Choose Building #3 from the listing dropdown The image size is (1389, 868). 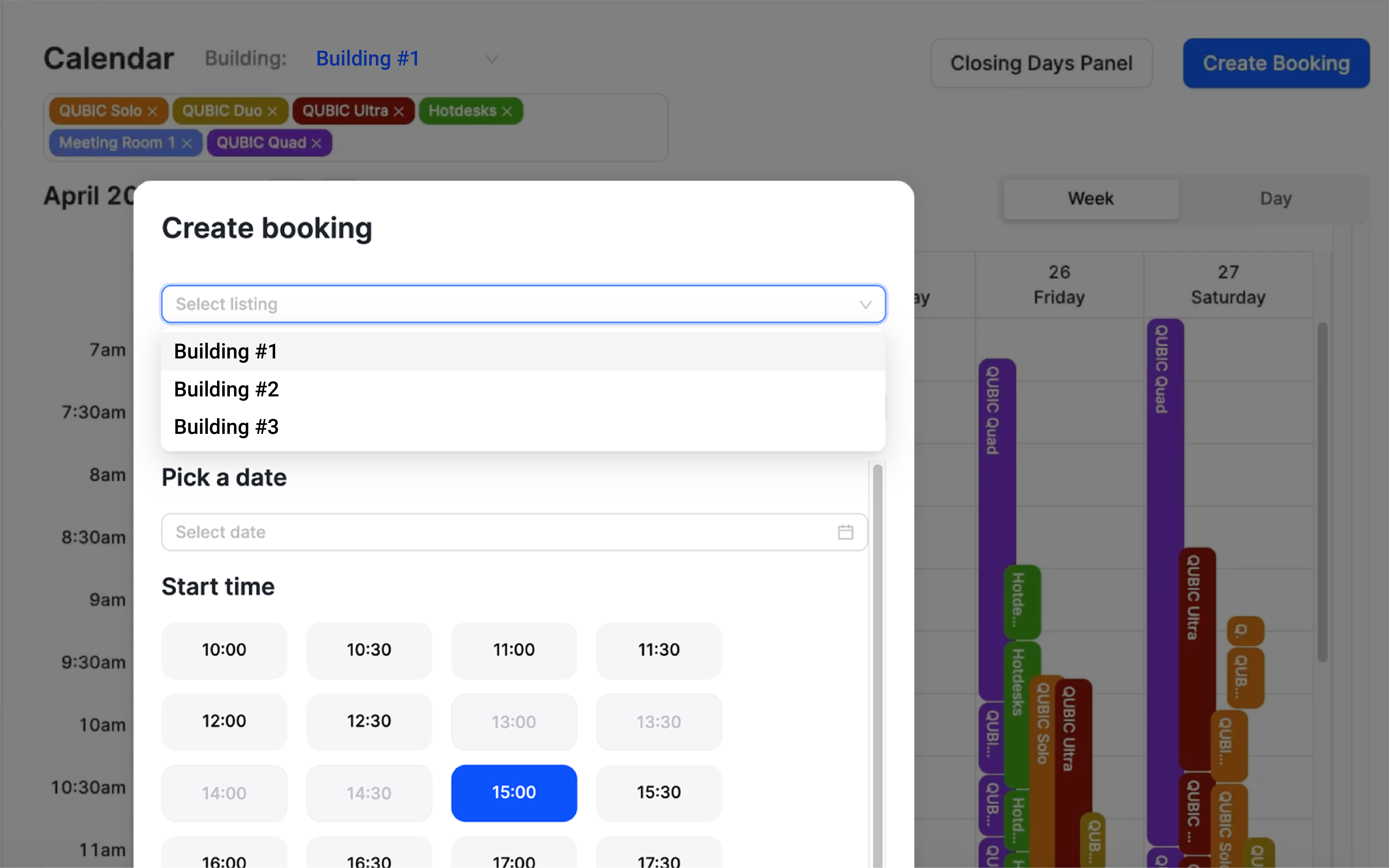point(226,426)
